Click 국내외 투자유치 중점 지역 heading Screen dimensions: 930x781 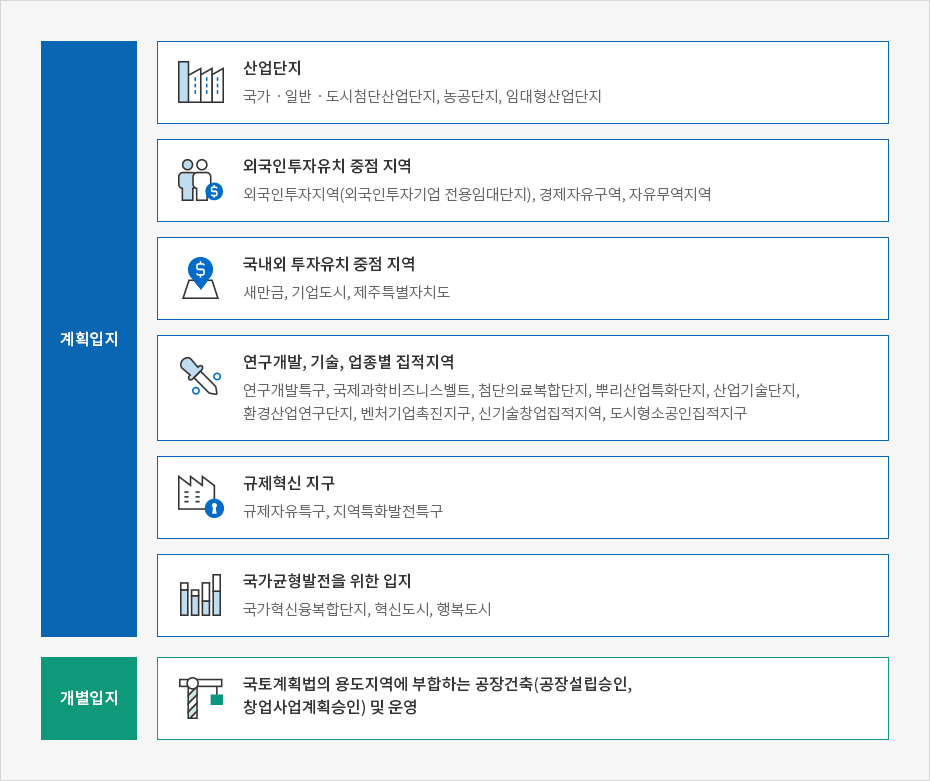click(x=329, y=264)
